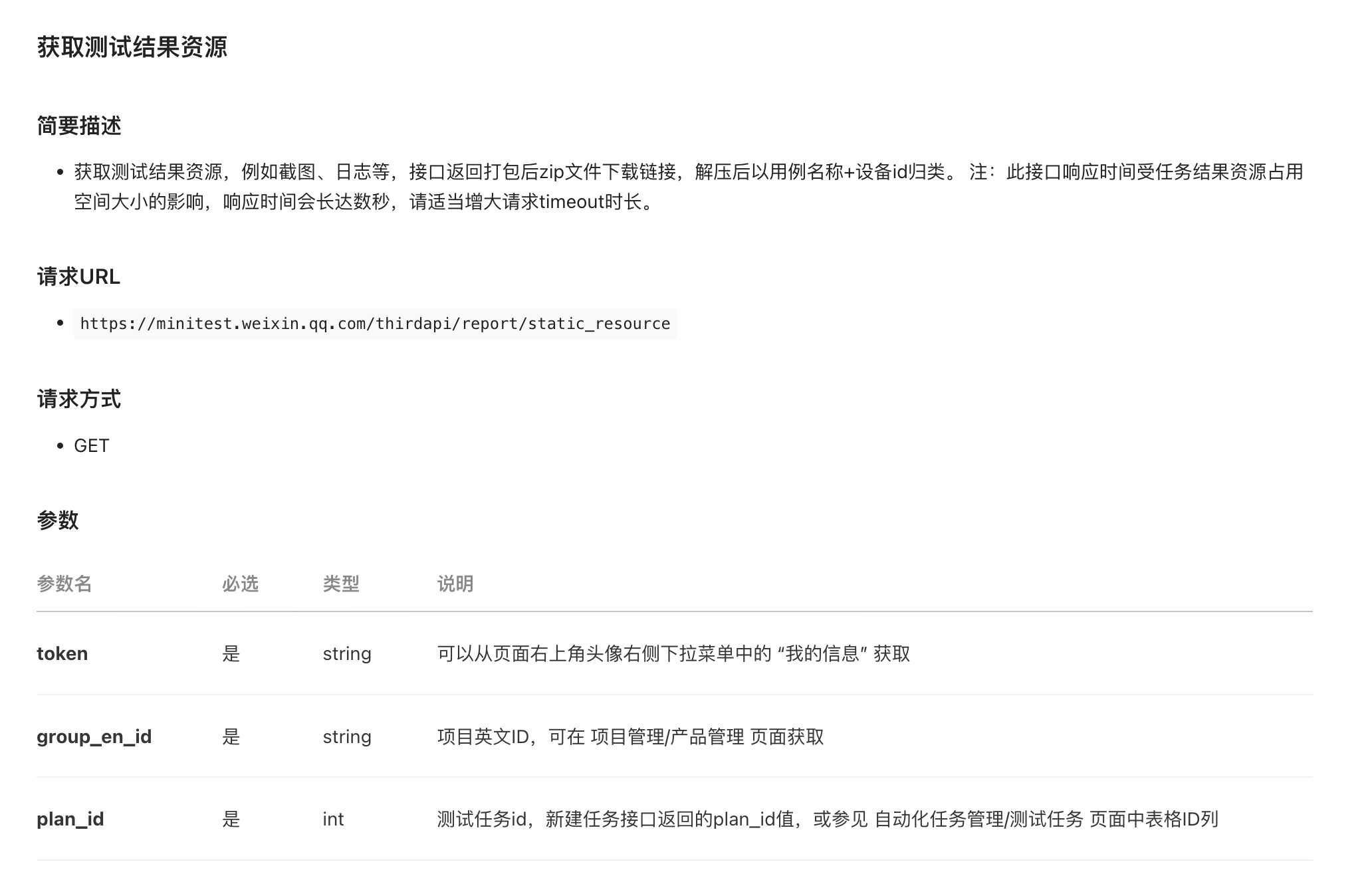Click the 必选 column header

[x=241, y=584]
